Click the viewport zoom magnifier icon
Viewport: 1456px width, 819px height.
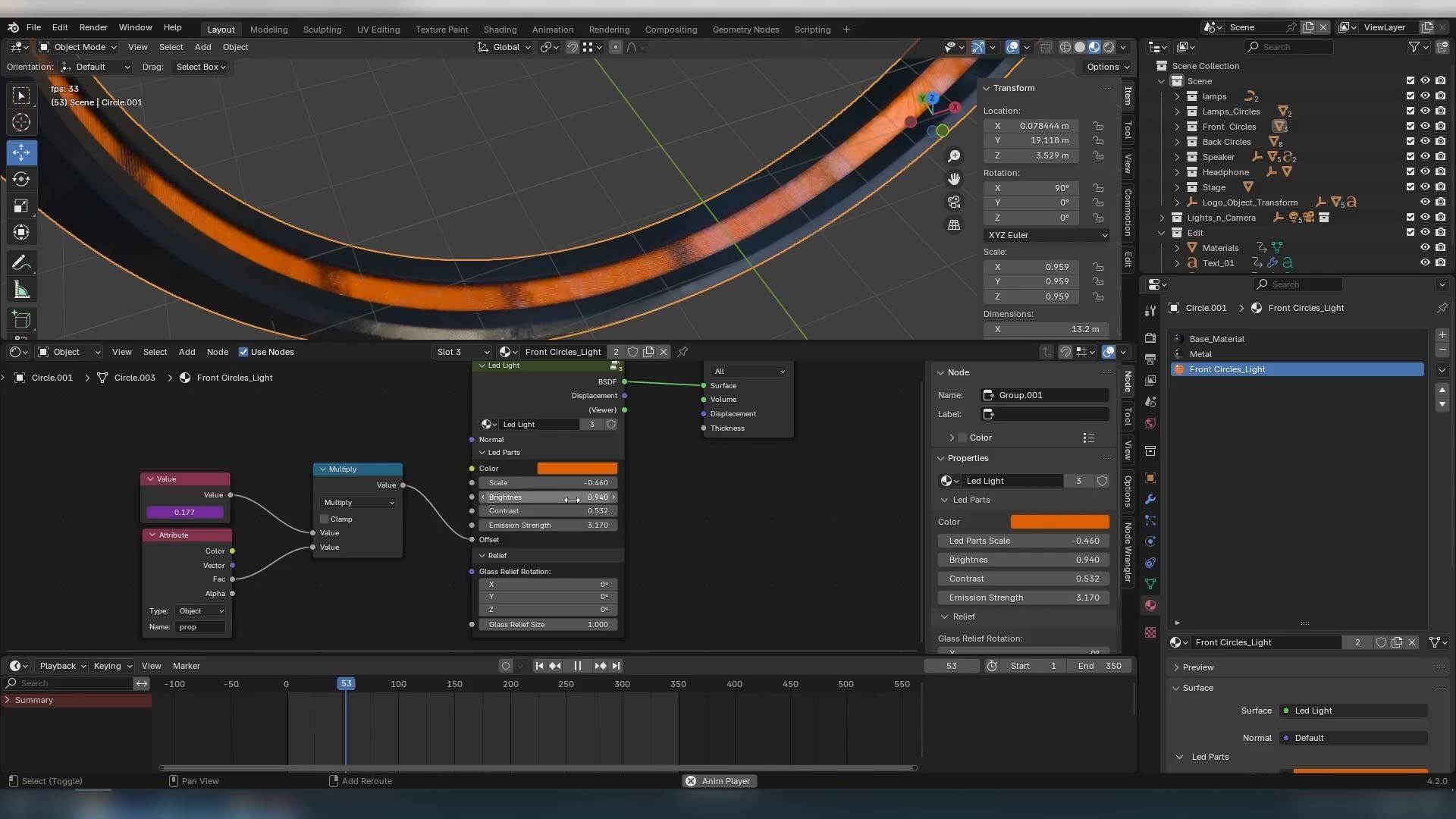tap(954, 156)
